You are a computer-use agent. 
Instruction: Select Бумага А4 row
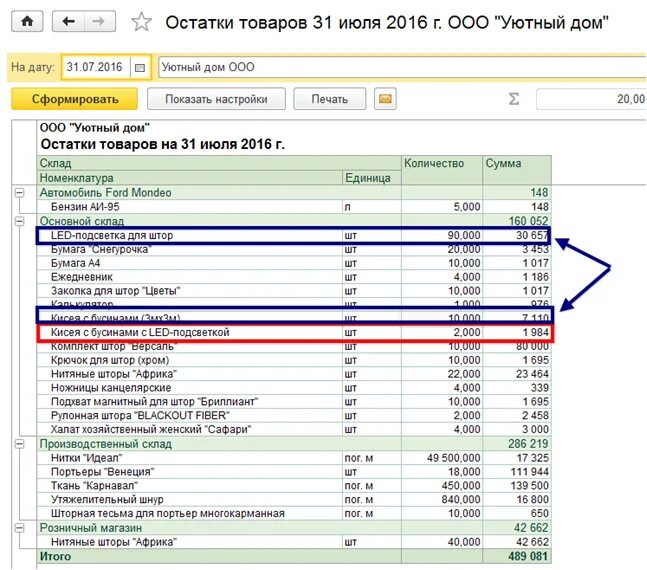pos(294,263)
